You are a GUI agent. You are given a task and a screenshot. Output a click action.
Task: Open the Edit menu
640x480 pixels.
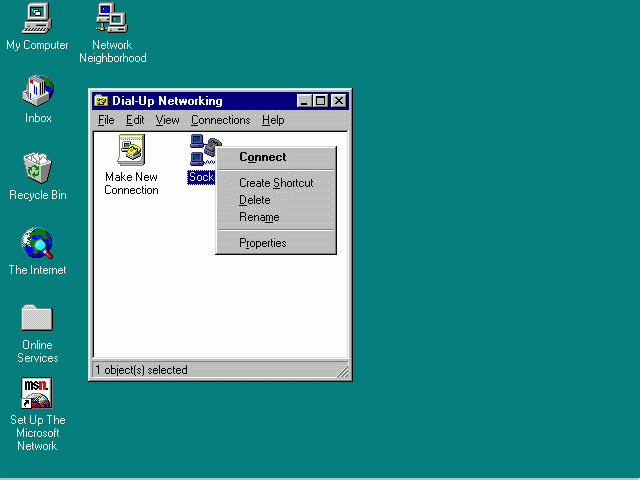135,120
